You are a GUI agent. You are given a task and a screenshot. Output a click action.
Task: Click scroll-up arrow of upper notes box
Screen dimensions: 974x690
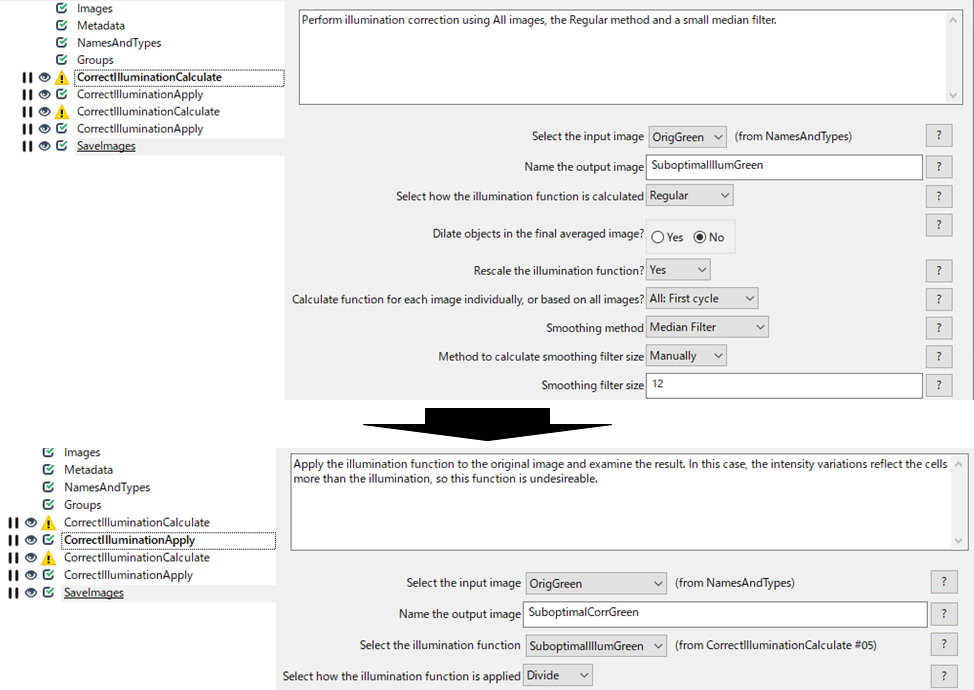[x=954, y=20]
